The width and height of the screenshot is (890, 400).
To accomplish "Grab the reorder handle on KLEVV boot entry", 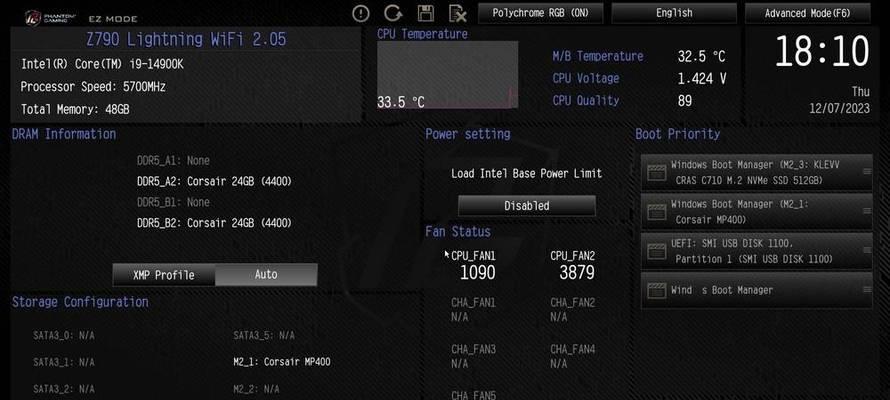I will pos(867,171).
